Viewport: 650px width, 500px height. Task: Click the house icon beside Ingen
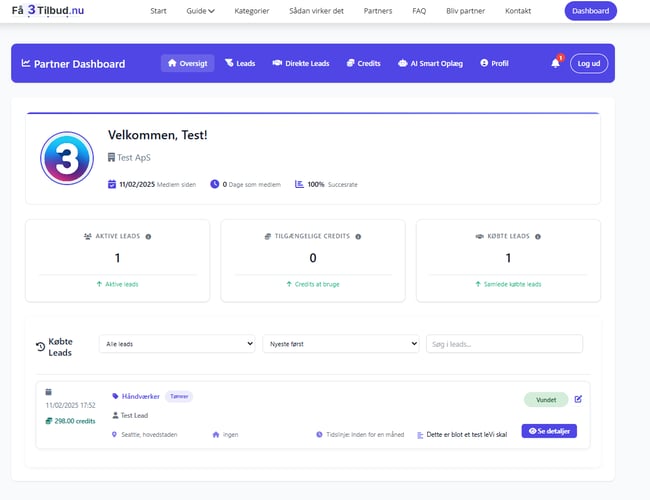click(x=216, y=434)
